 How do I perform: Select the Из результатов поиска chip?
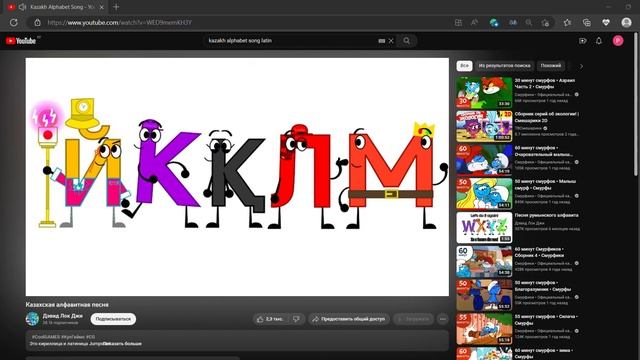pyautogui.click(x=504, y=66)
